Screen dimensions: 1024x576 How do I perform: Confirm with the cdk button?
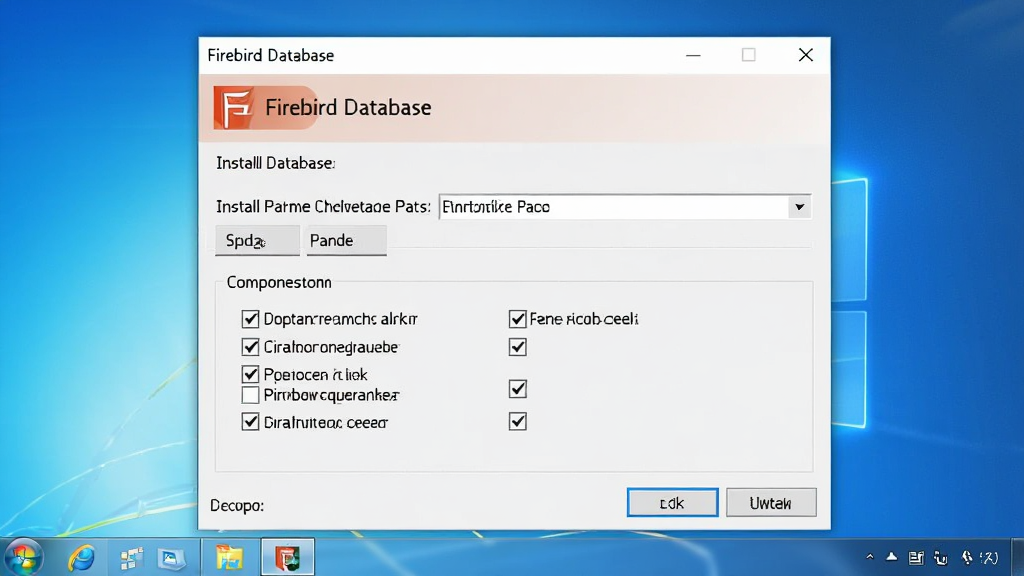coord(673,503)
